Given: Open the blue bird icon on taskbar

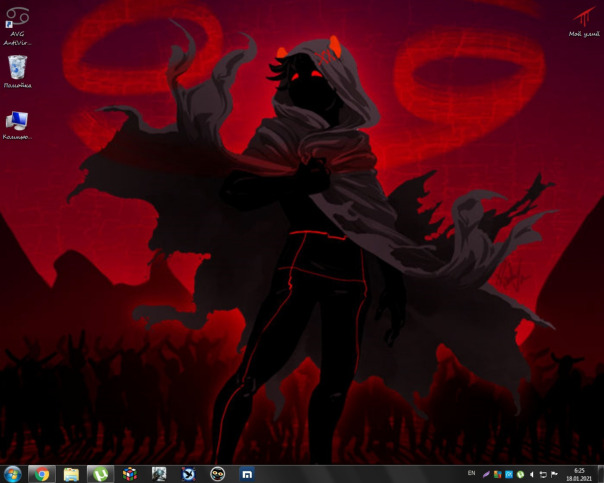Looking at the screenshot, I should tap(188, 474).
